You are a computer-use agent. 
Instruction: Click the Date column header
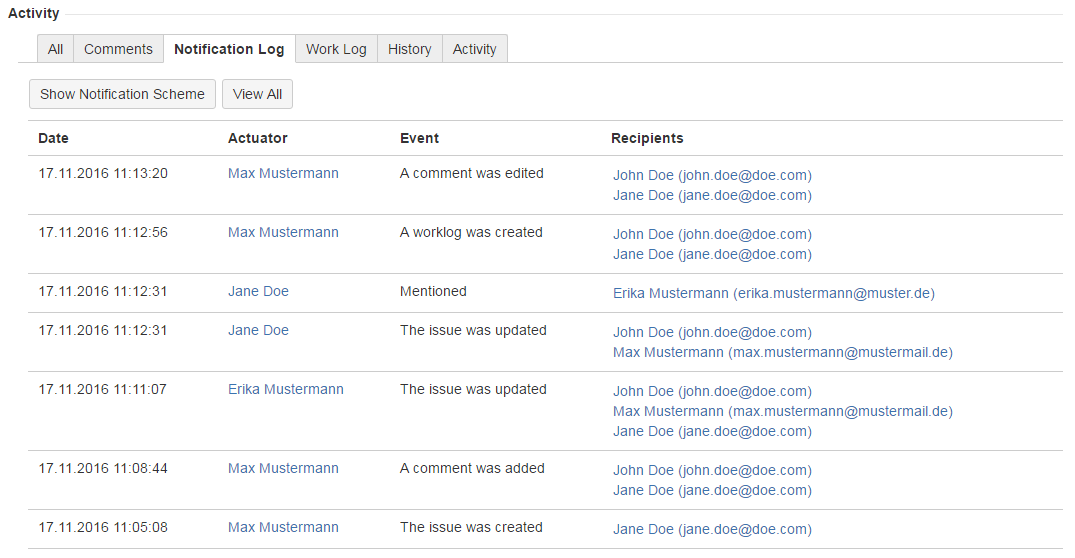pyautogui.click(x=53, y=138)
